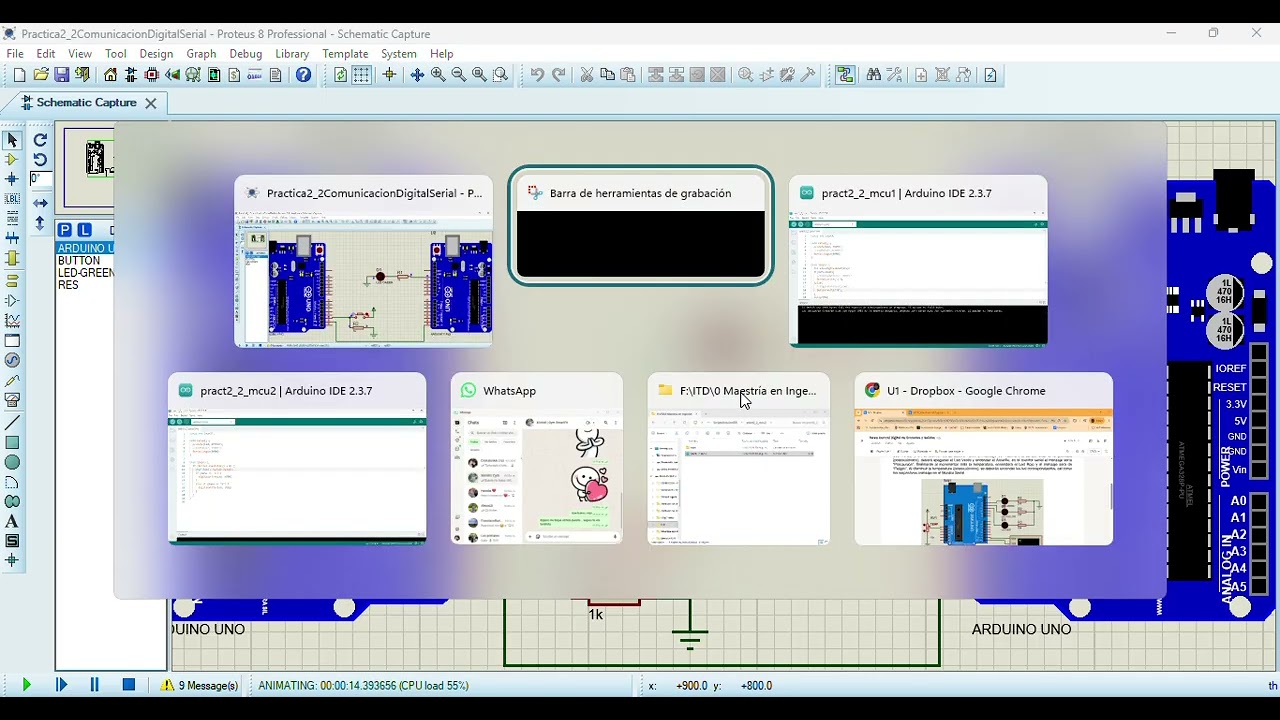Open a project with the folder icon
This screenshot has width=1280, height=720.
[x=41, y=75]
